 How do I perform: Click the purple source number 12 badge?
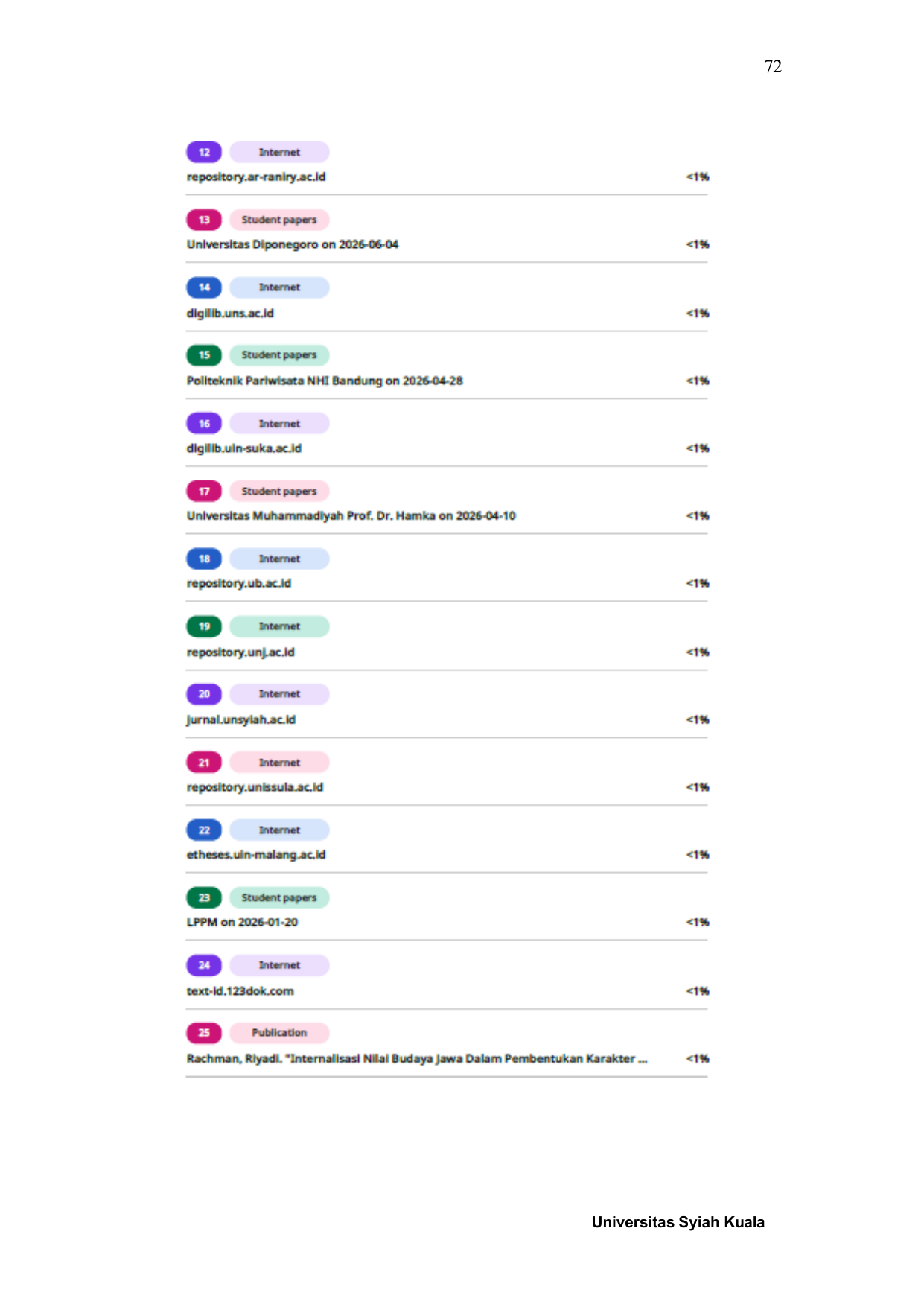click(204, 152)
